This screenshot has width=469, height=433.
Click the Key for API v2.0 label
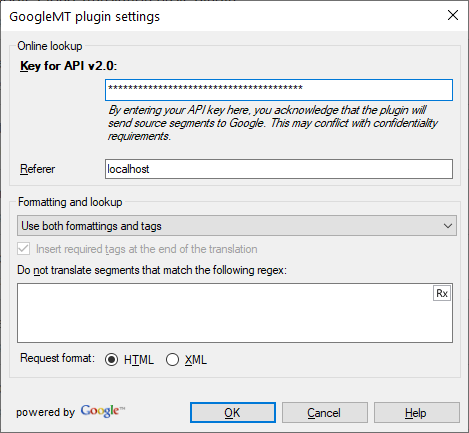click(x=69, y=66)
